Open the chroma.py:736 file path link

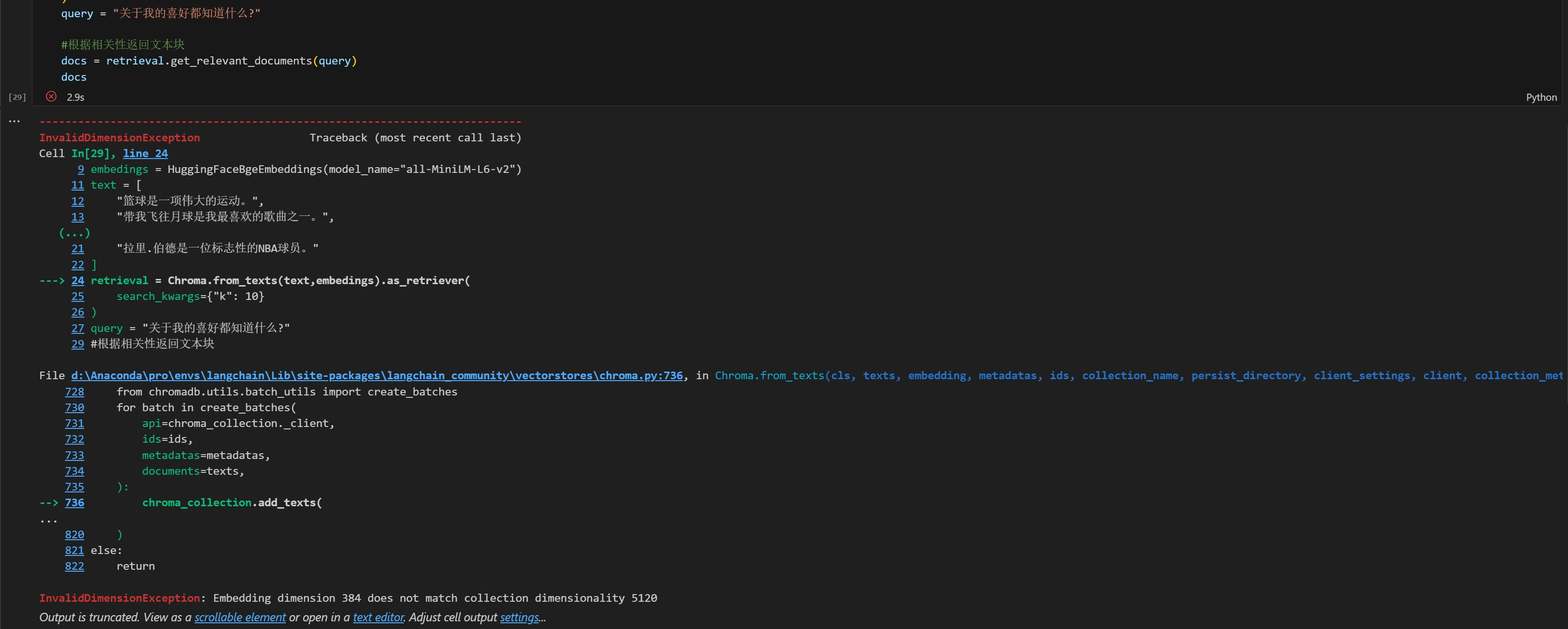coord(377,375)
